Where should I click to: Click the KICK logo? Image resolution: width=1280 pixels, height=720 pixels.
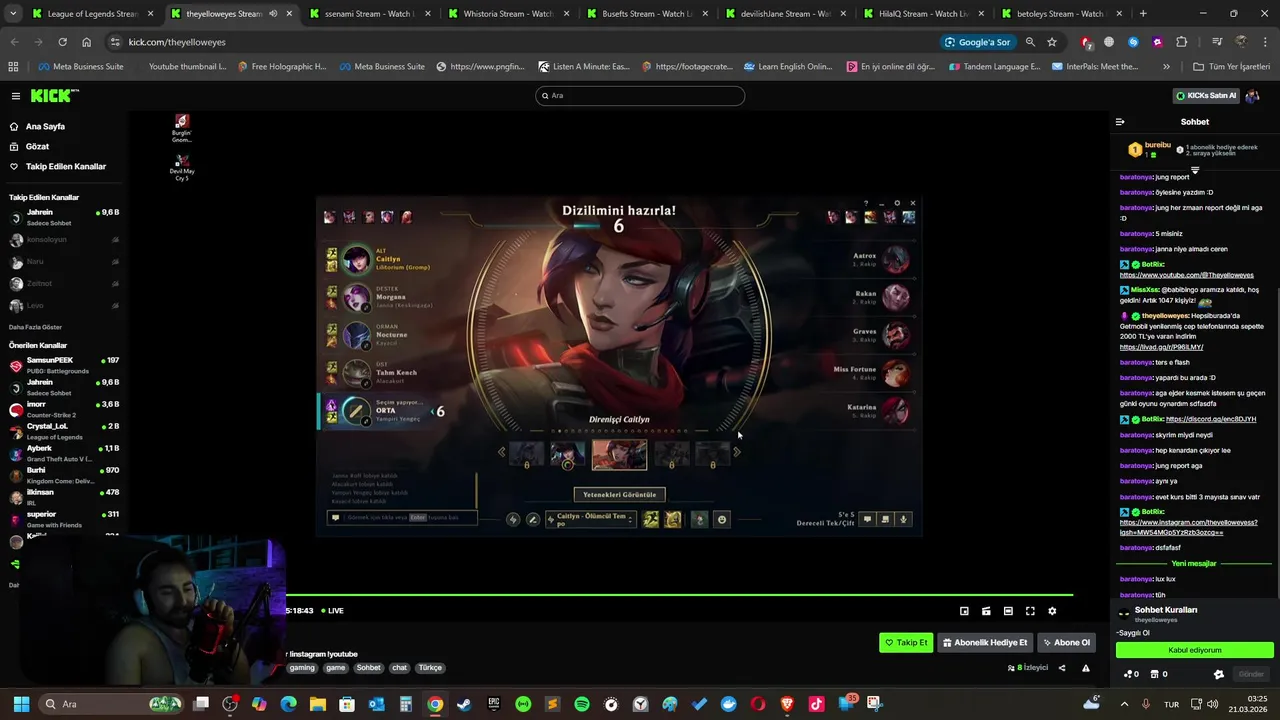coord(54,96)
